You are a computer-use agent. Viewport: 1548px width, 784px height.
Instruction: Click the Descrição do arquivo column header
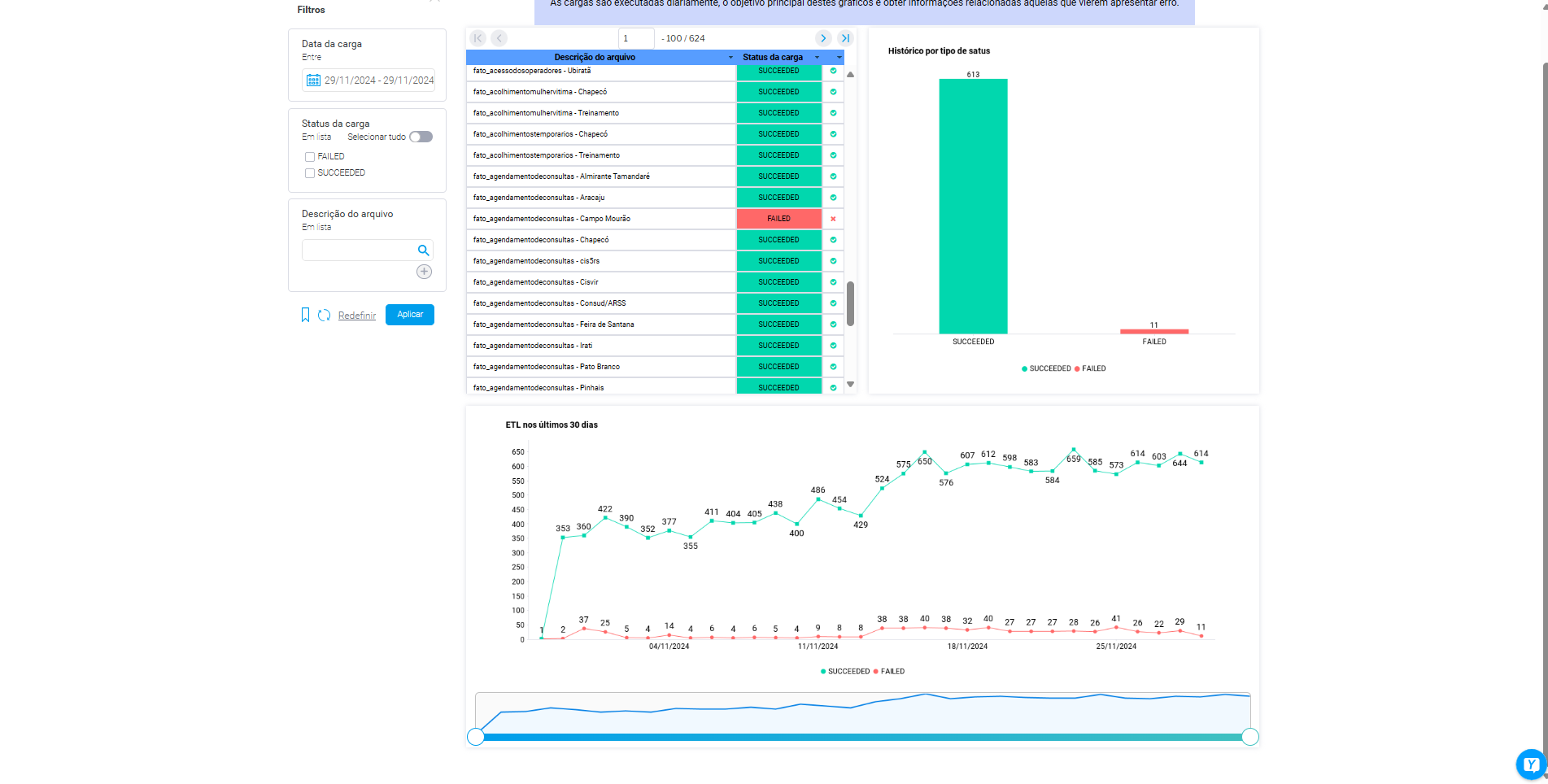pos(595,58)
